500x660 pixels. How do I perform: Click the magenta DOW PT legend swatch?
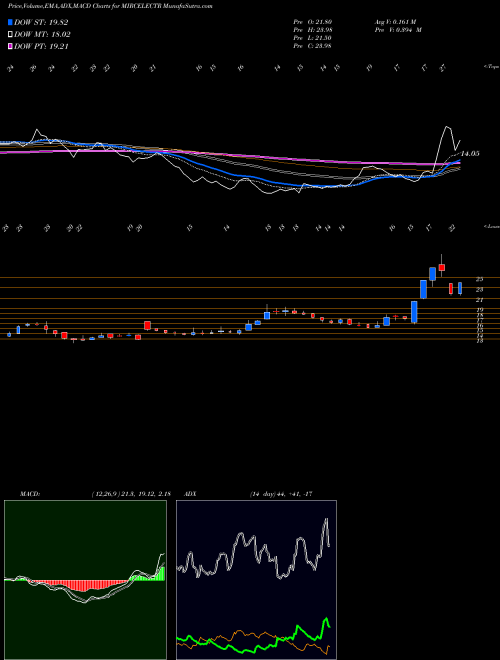pyautogui.click(x=11, y=46)
